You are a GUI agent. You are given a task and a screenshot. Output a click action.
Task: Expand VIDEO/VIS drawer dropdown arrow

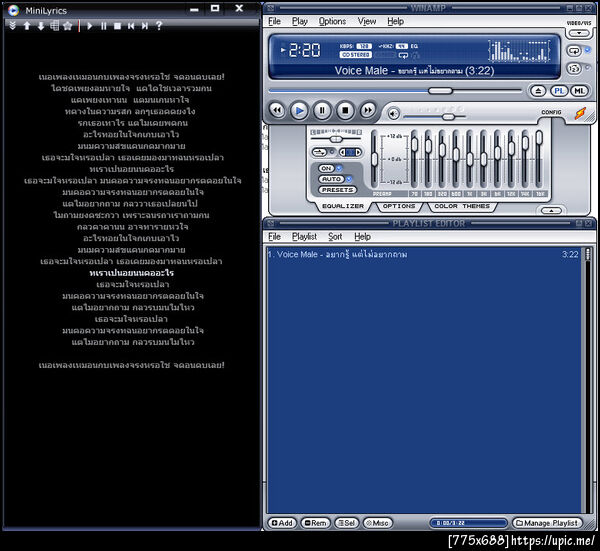pyautogui.click(x=579, y=33)
